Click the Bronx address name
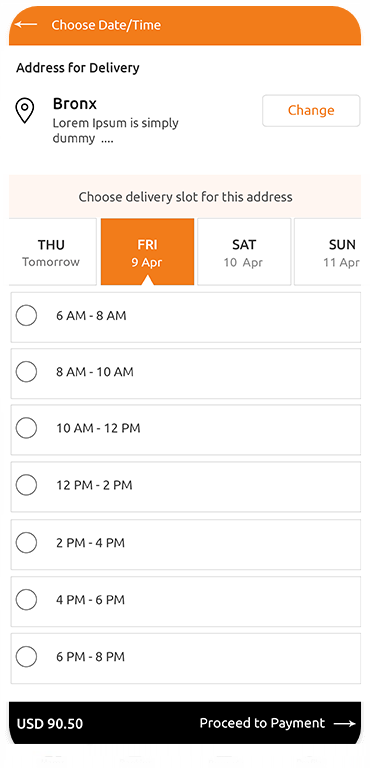 click(x=75, y=104)
